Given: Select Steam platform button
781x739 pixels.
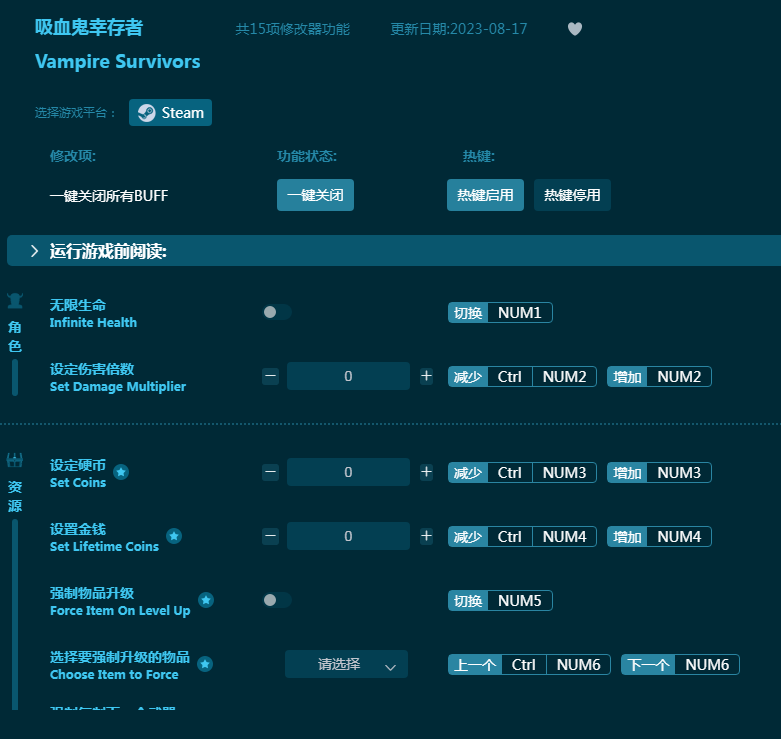Looking at the screenshot, I should [x=170, y=113].
